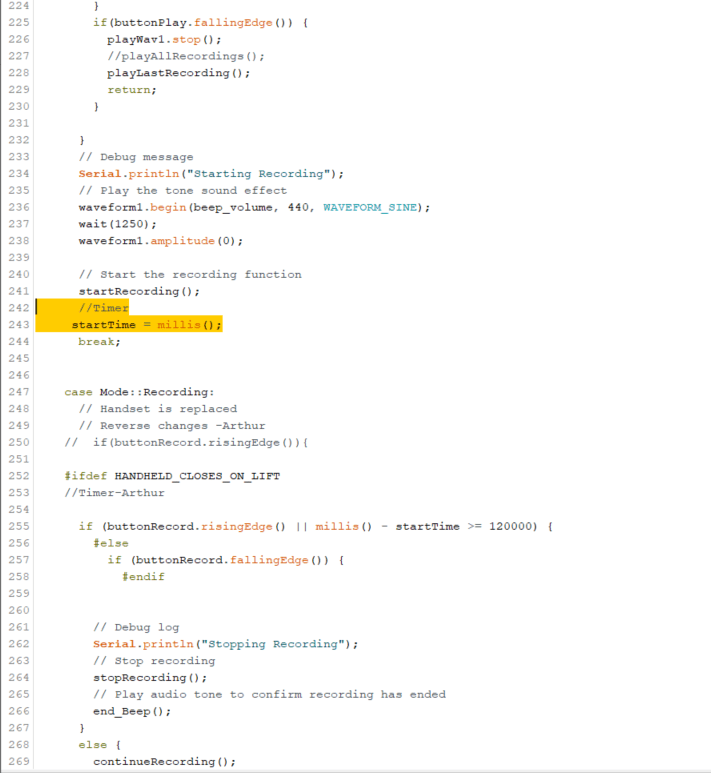711x773 pixels.
Task: Click the else { on line 268
Action: [x=99, y=745]
